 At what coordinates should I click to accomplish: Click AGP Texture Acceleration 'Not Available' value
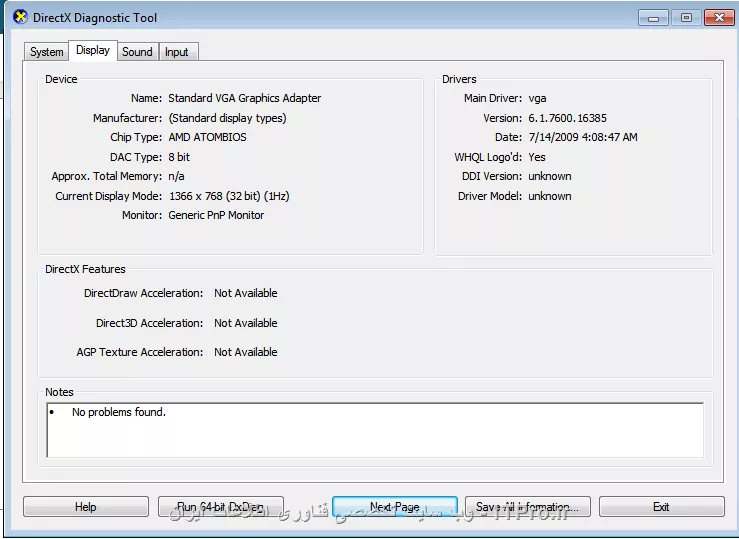[x=246, y=352]
